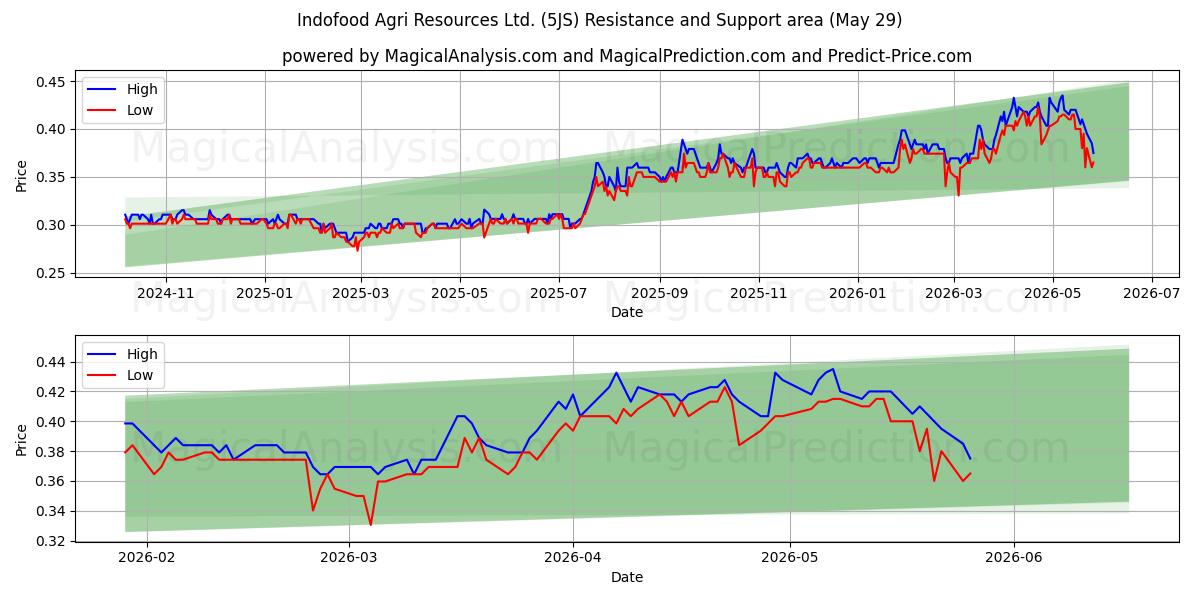Click the 0.35 tick label on the top chart
This screenshot has height=600, width=1200.
click(x=52, y=178)
